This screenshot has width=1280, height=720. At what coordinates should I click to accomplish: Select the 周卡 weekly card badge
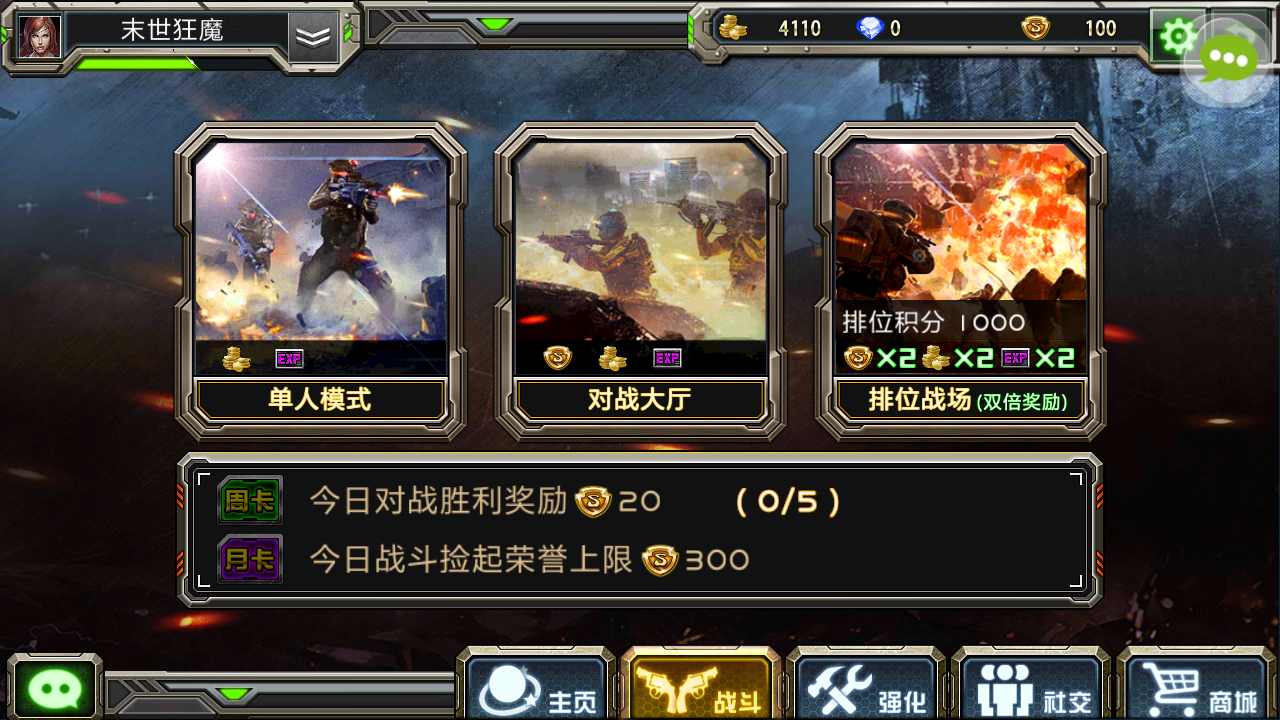click(250, 501)
